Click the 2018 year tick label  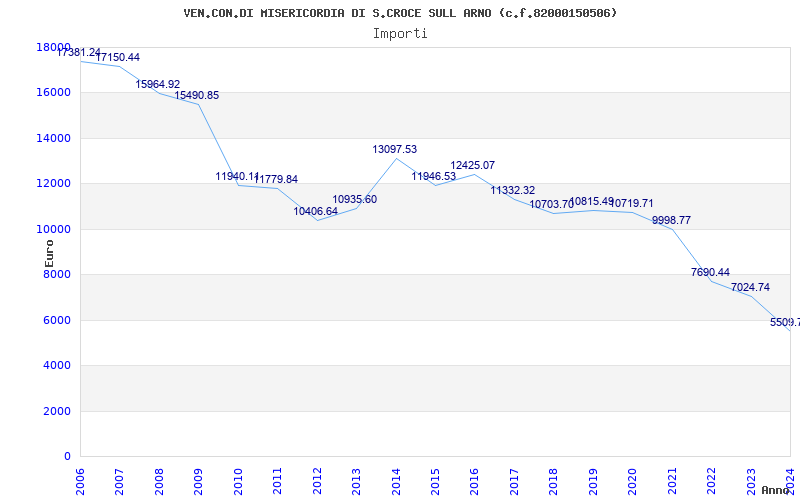click(554, 481)
